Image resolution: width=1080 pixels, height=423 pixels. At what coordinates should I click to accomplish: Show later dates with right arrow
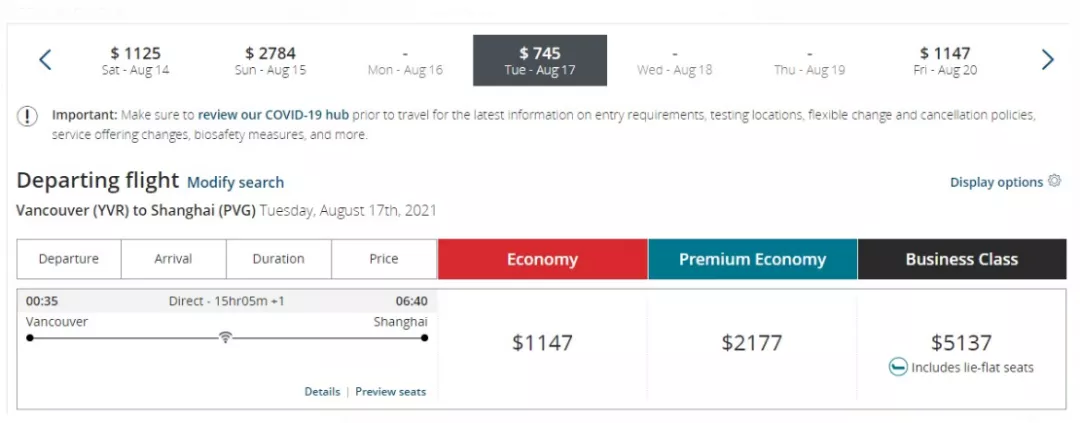(x=1047, y=60)
